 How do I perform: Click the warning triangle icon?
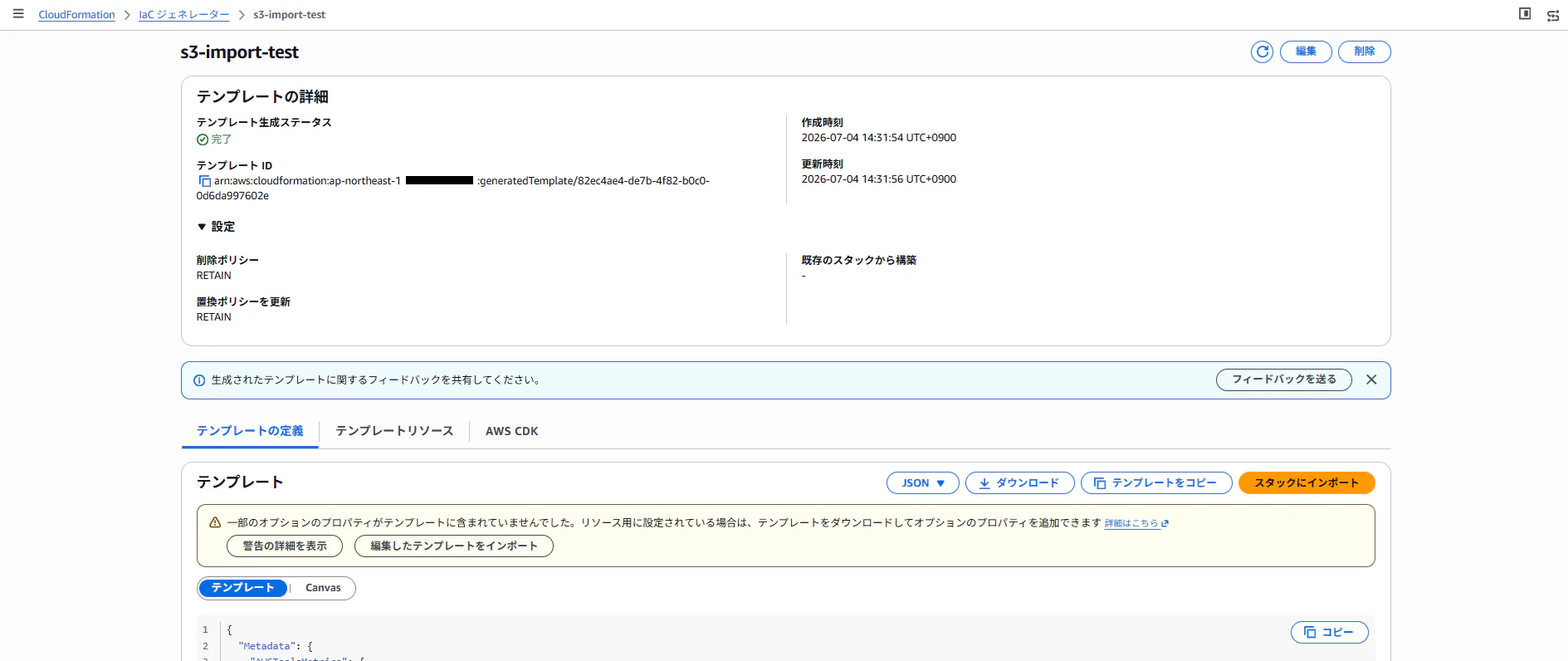(x=215, y=523)
